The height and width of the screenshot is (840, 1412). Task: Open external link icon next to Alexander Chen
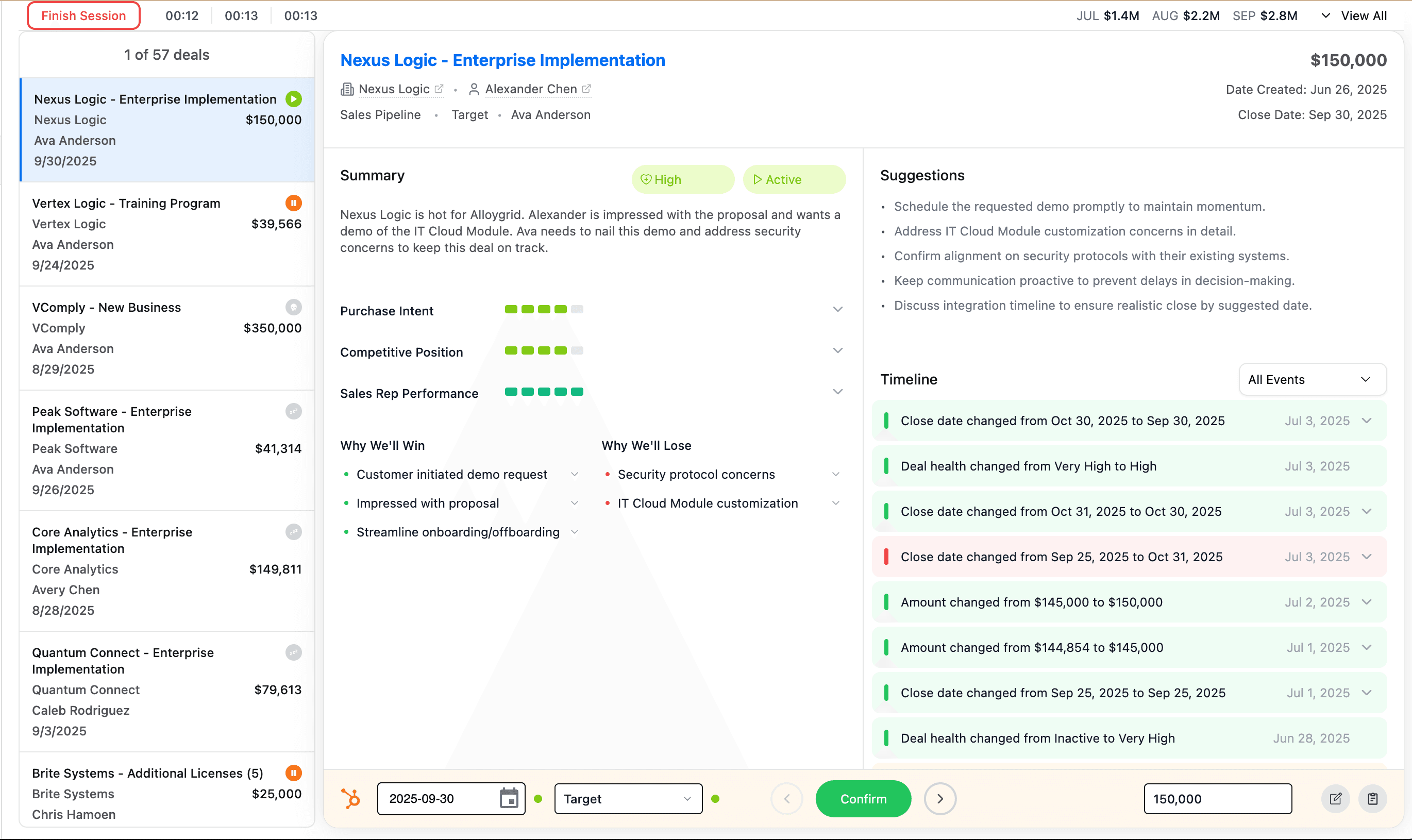(x=586, y=89)
